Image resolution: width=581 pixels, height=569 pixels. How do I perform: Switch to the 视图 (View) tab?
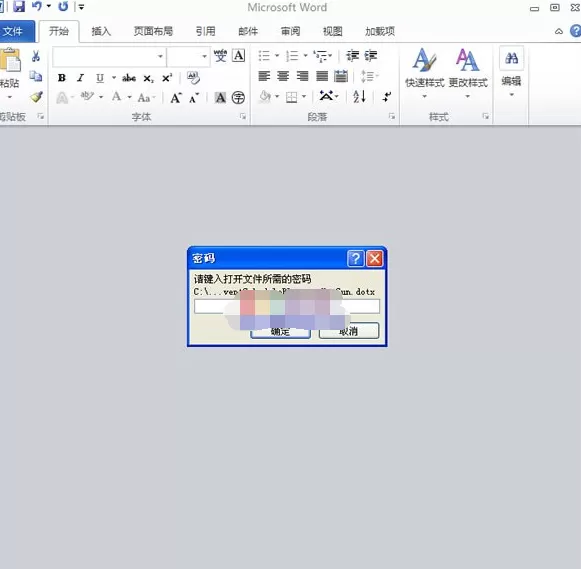(333, 31)
